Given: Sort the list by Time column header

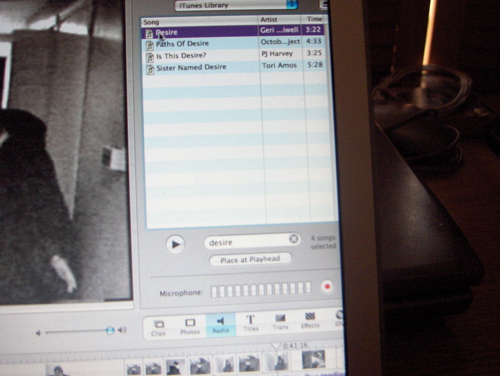Looking at the screenshot, I should coord(314,19).
